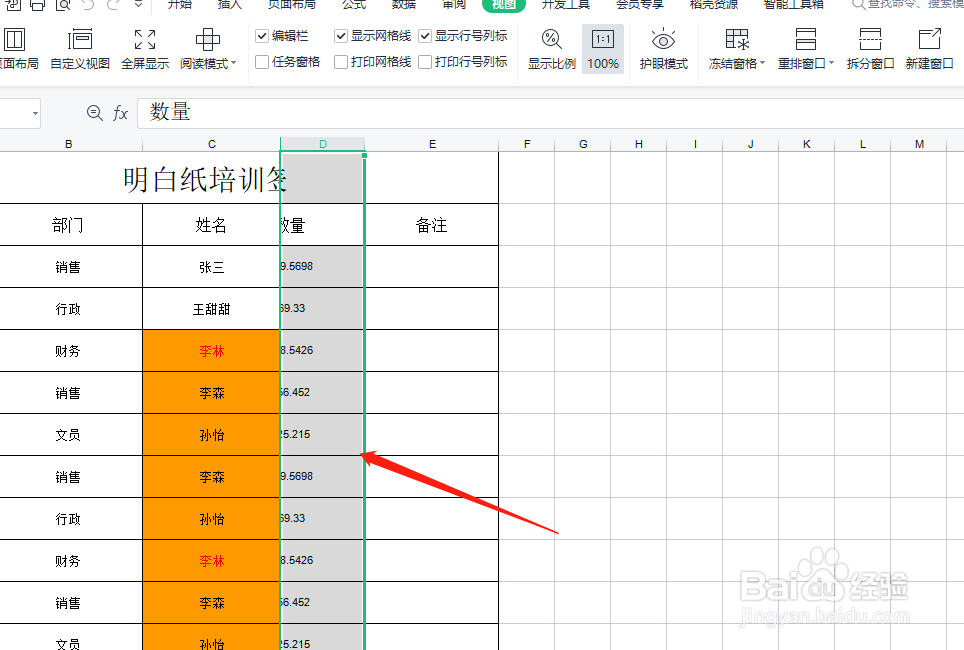The image size is (964, 650).
Task: Open the 开发工具 developer tab
Action: [566, 5]
